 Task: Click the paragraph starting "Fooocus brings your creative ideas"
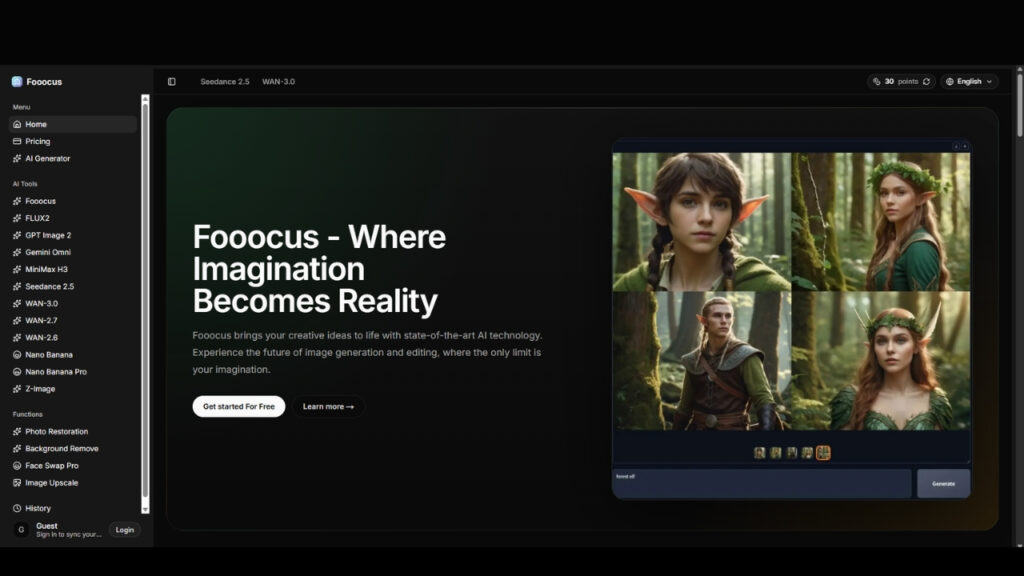pos(367,352)
